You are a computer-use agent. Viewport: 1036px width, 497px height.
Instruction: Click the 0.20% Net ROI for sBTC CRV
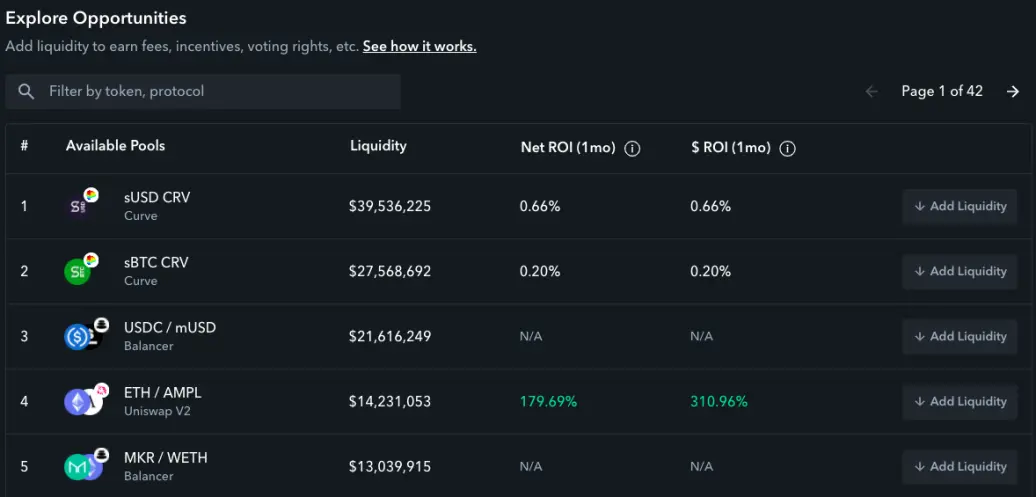(540, 271)
